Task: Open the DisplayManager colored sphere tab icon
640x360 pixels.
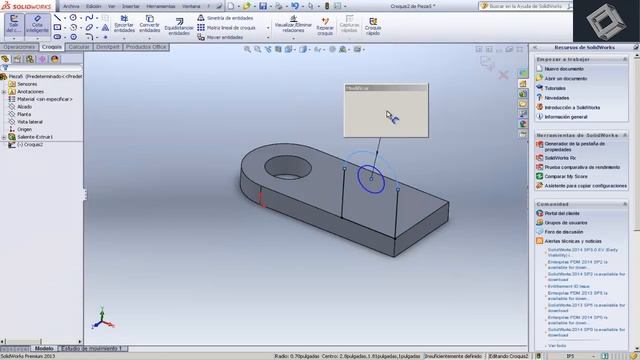Action: (55, 59)
